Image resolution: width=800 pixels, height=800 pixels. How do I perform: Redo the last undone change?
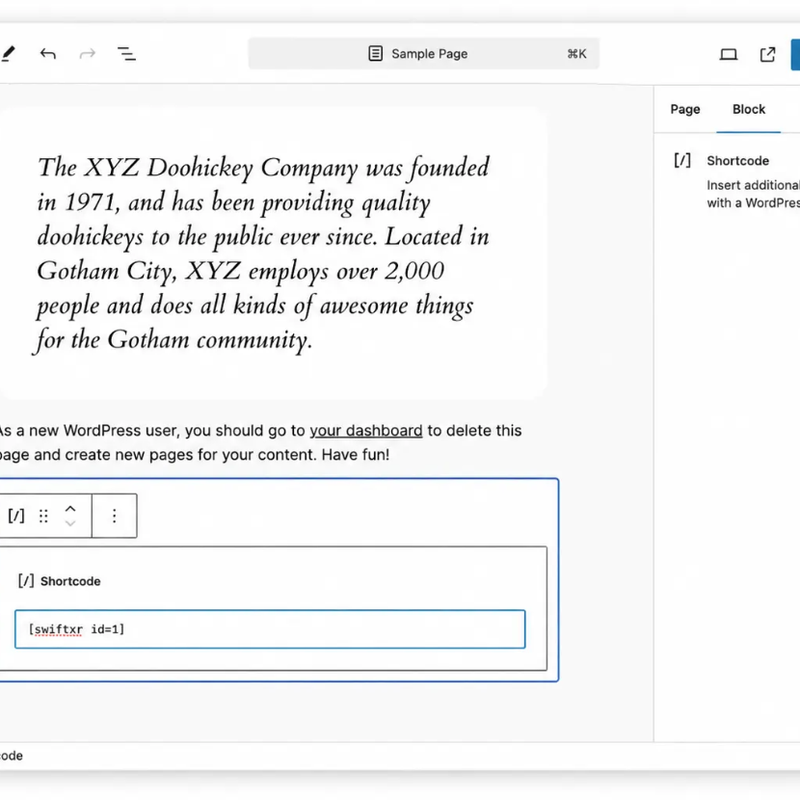pos(87,54)
